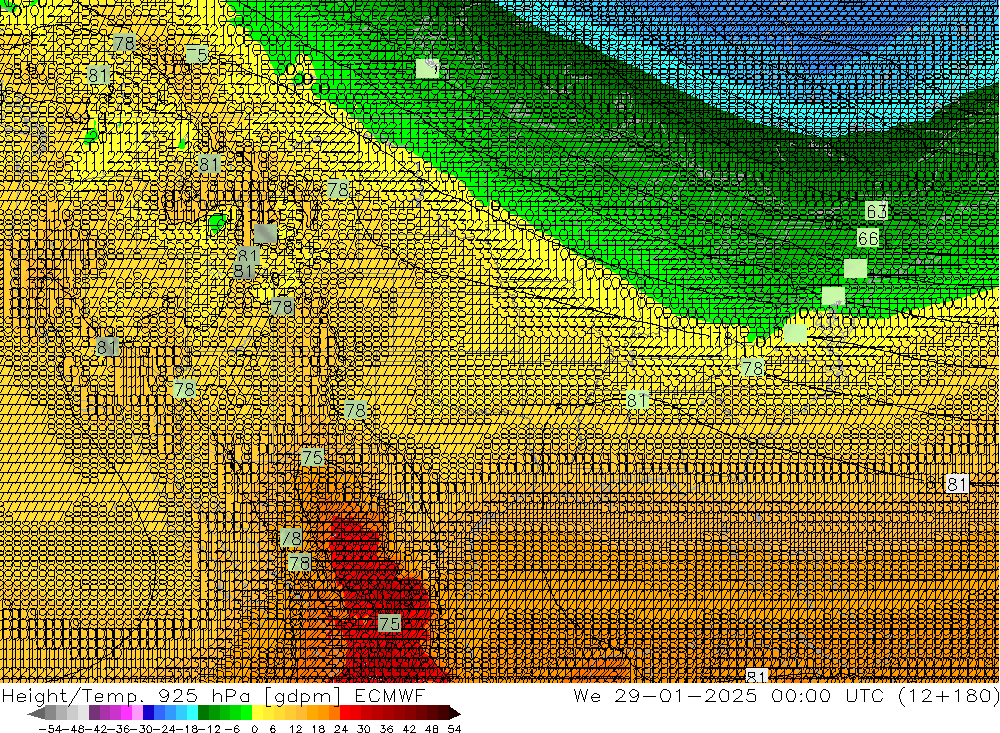Click the '24' legend tick label
Viewport: 1000px width, 733px height.
(341, 729)
